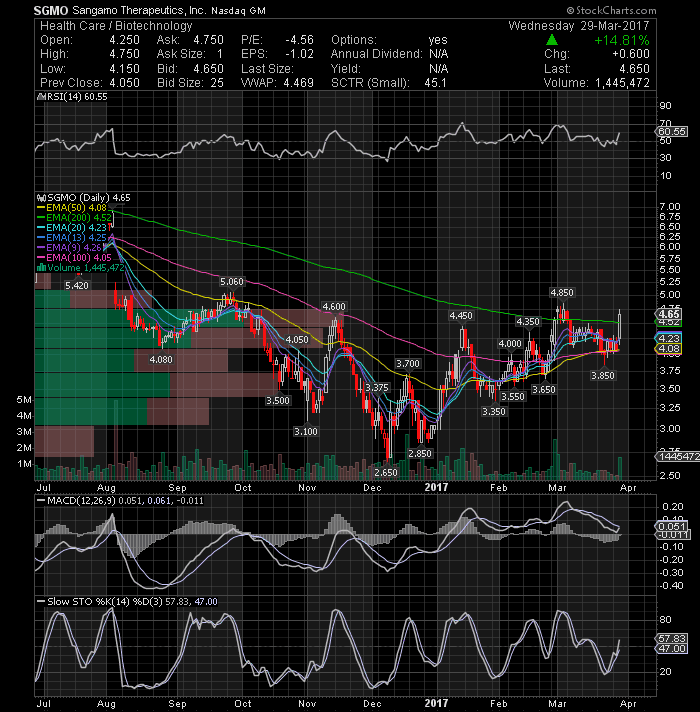Click the 3.850 low price annotation
700x712 pixels.
click(602, 376)
